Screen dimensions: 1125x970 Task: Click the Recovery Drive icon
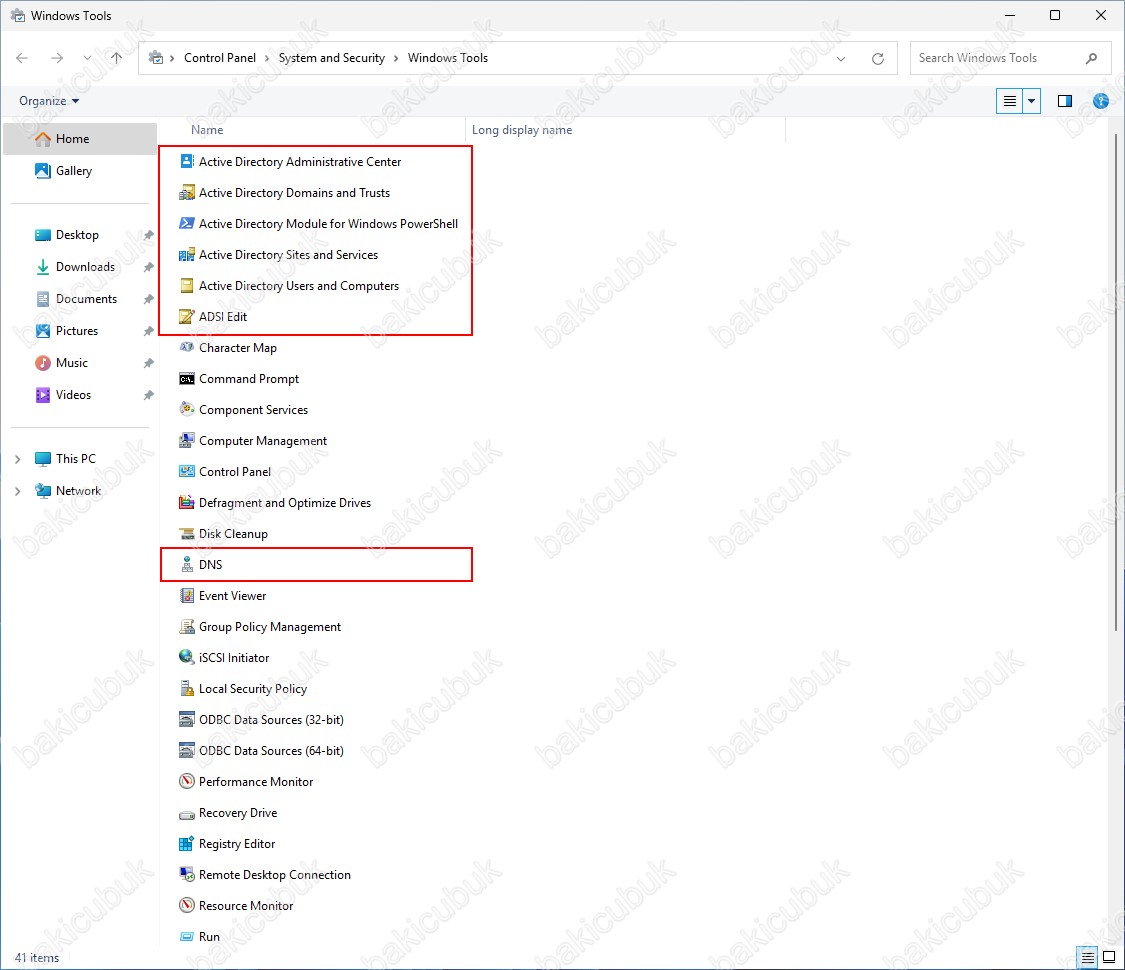[x=187, y=813]
